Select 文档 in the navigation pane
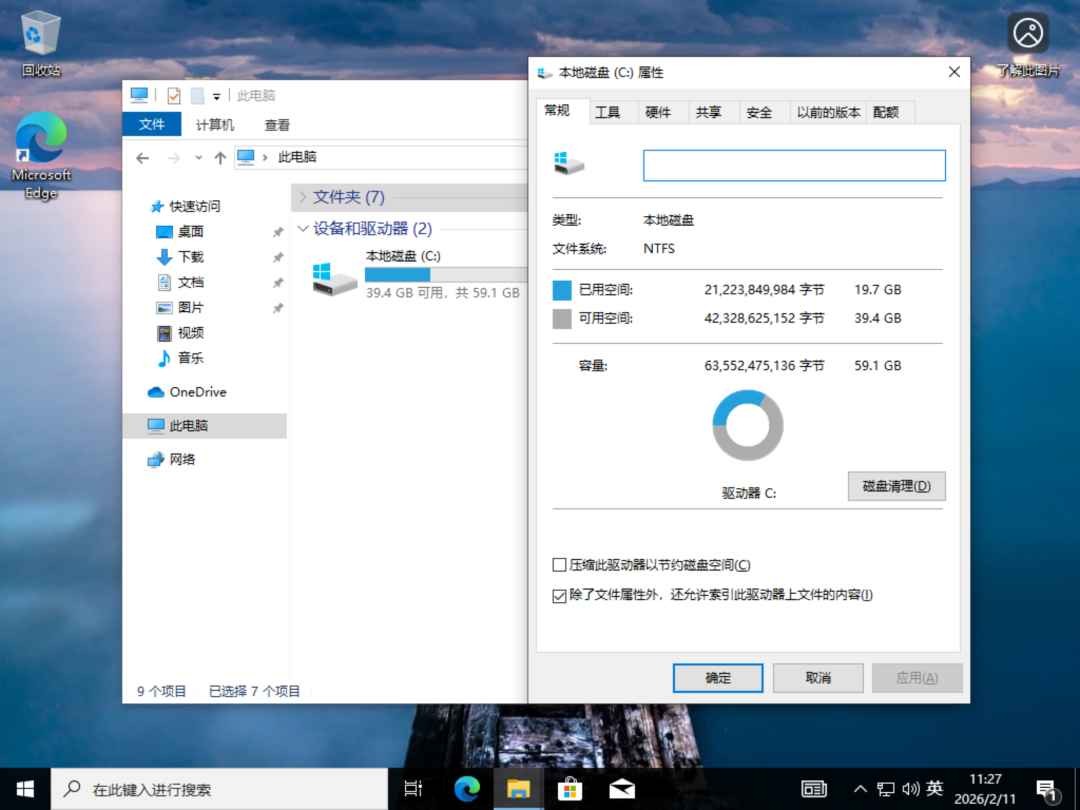 click(x=191, y=282)
